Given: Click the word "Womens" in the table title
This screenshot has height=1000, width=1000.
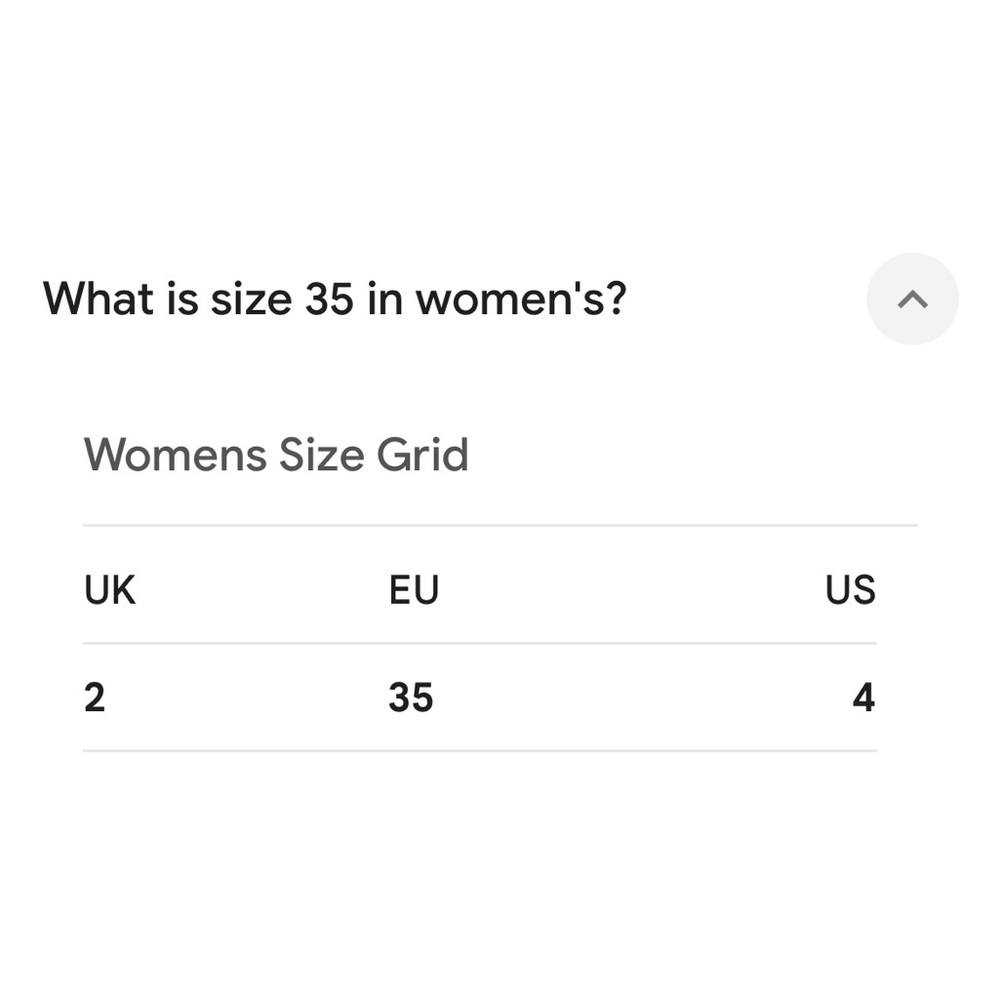Looking at the screenshot, I should [x=175, y=455].
